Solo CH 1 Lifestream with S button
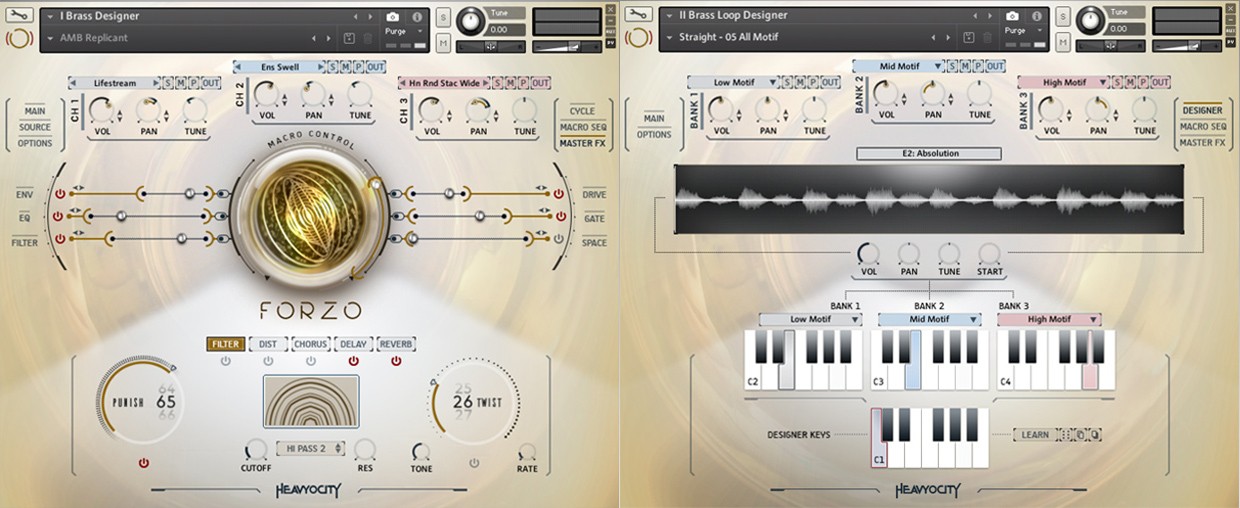Image resolution: width=1240 pixels, height=508 pixels. [168, 83]
